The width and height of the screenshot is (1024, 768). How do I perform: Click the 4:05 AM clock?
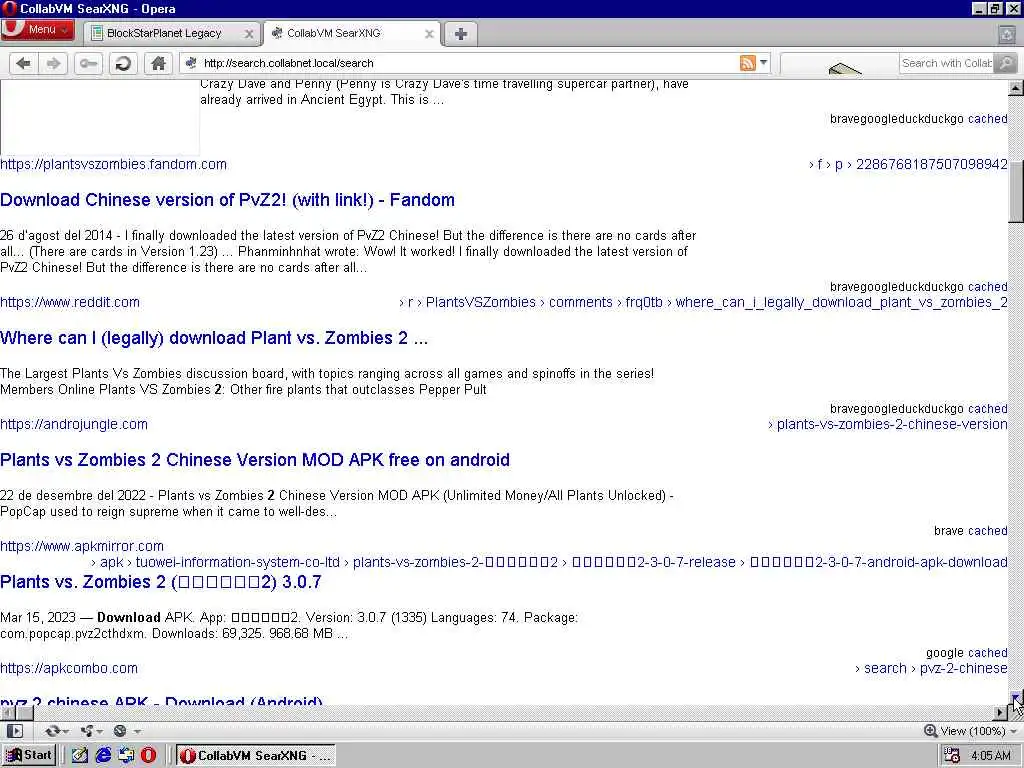pos(991,756)
